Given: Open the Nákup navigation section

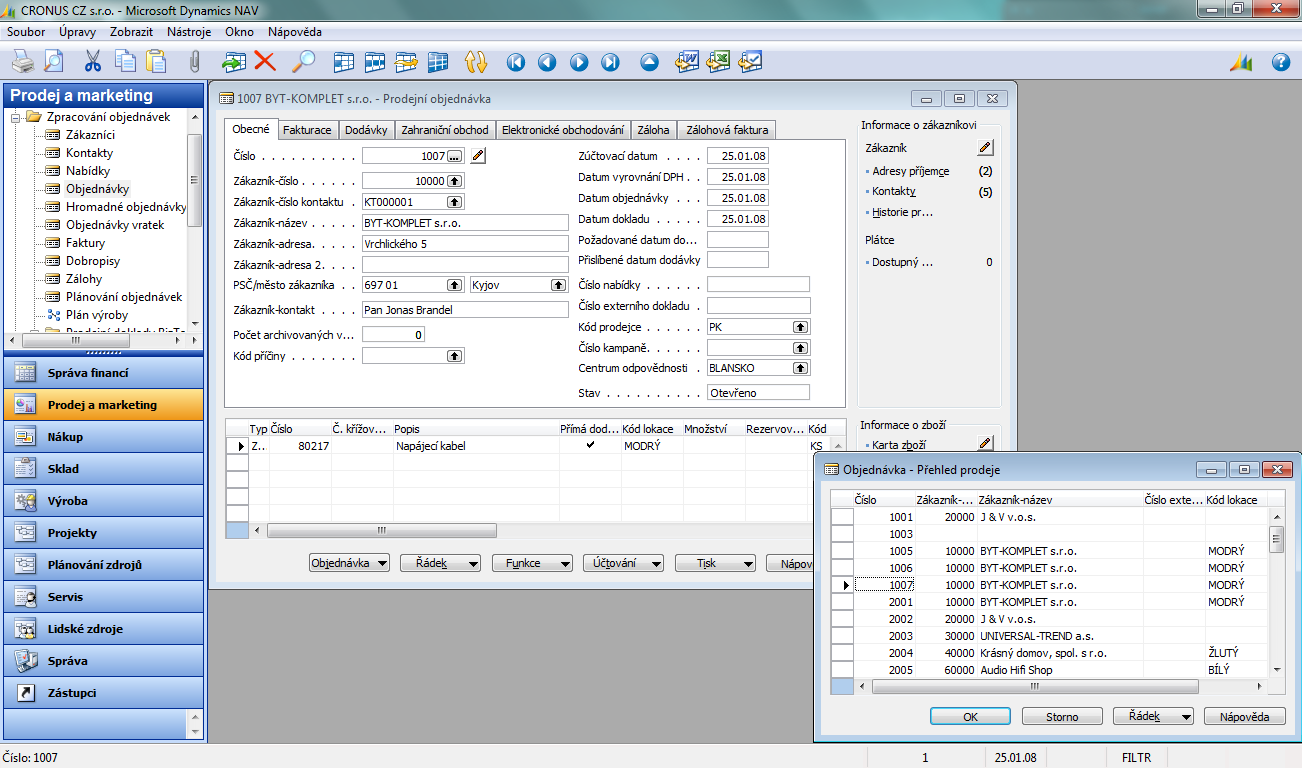Looking at the screenshot, I should 103,437.
